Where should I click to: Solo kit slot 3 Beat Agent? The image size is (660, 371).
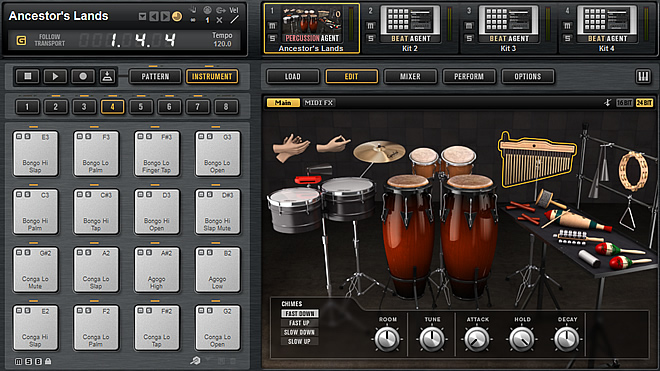tap(469, 38)
